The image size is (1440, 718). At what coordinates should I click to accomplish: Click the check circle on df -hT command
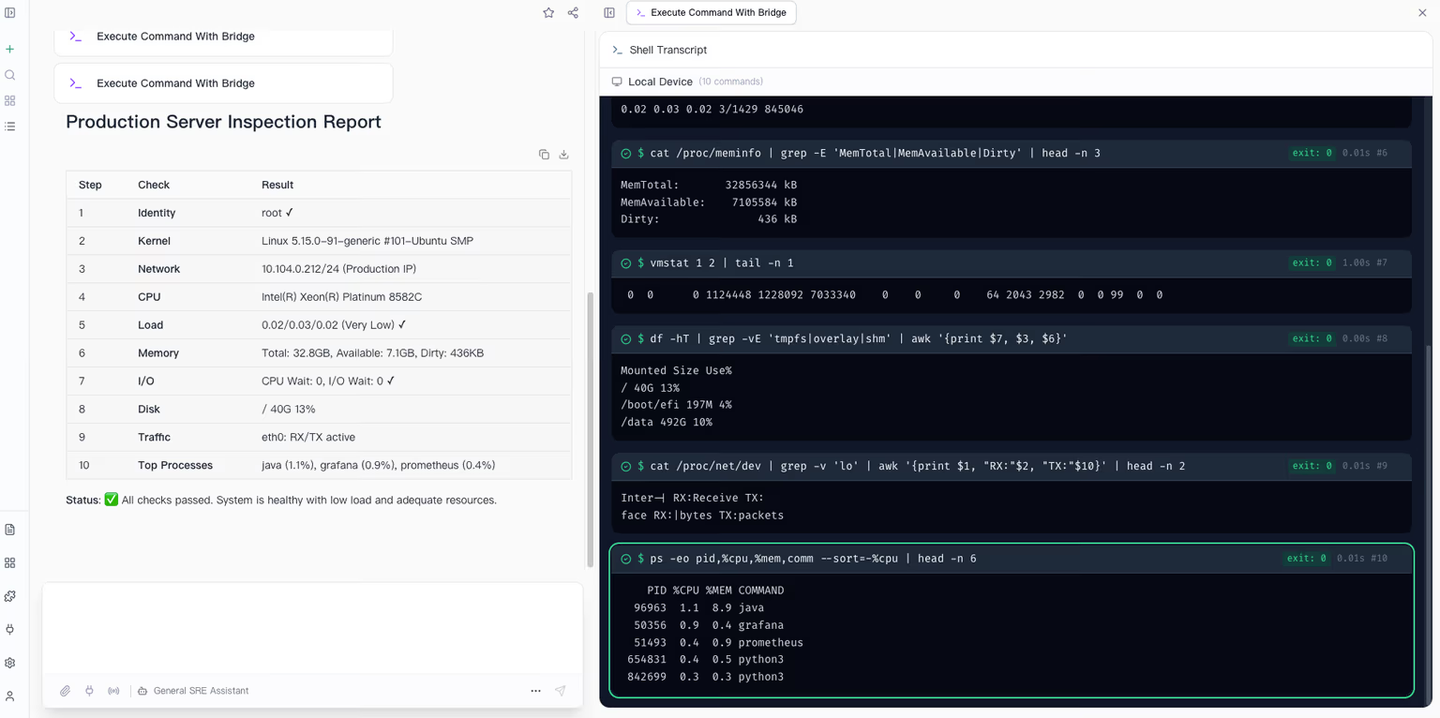click(x=626, y=339)
